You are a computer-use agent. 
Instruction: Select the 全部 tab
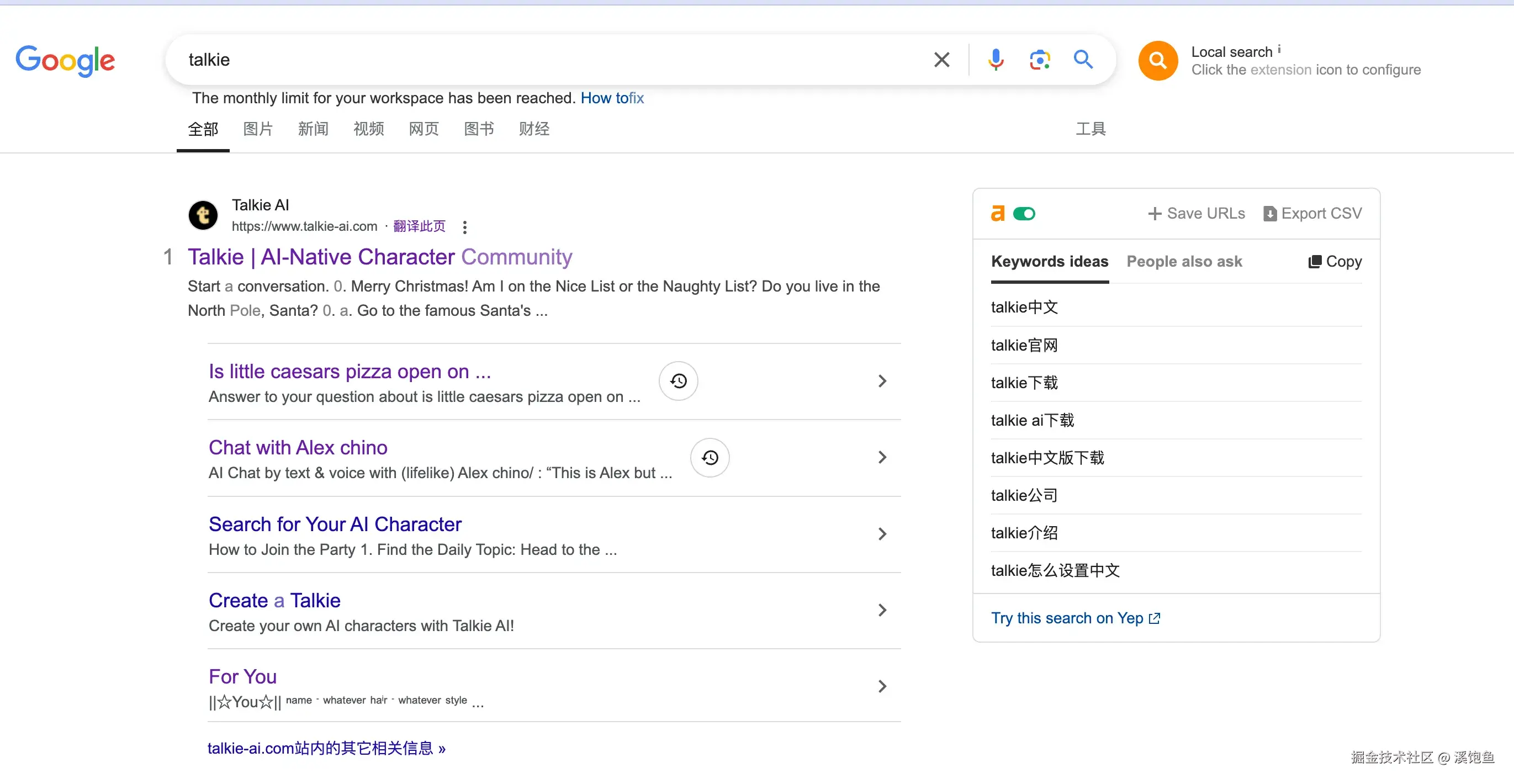click(203, 129)
